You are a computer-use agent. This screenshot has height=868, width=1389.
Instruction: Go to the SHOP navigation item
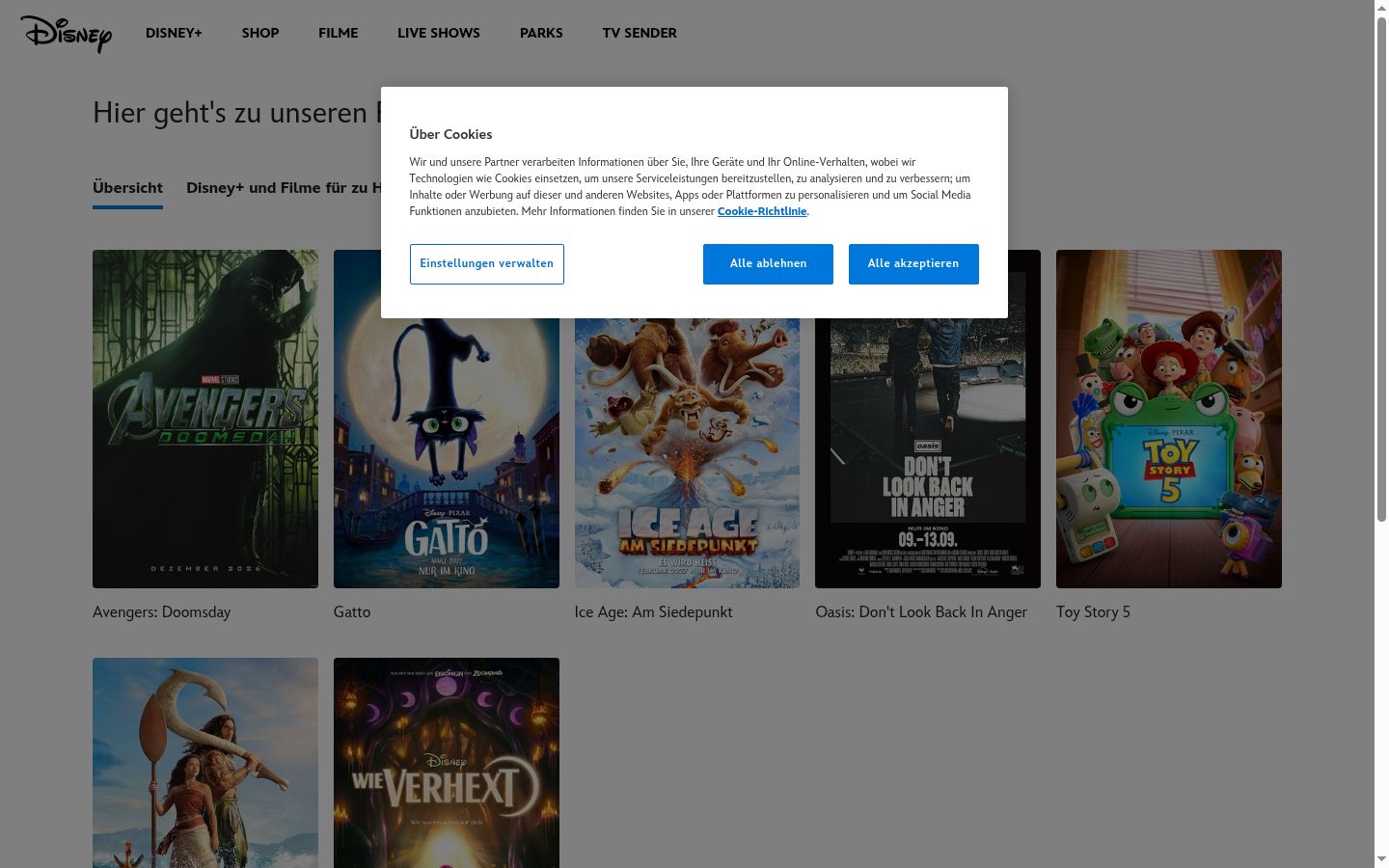(x=260, y=33)
